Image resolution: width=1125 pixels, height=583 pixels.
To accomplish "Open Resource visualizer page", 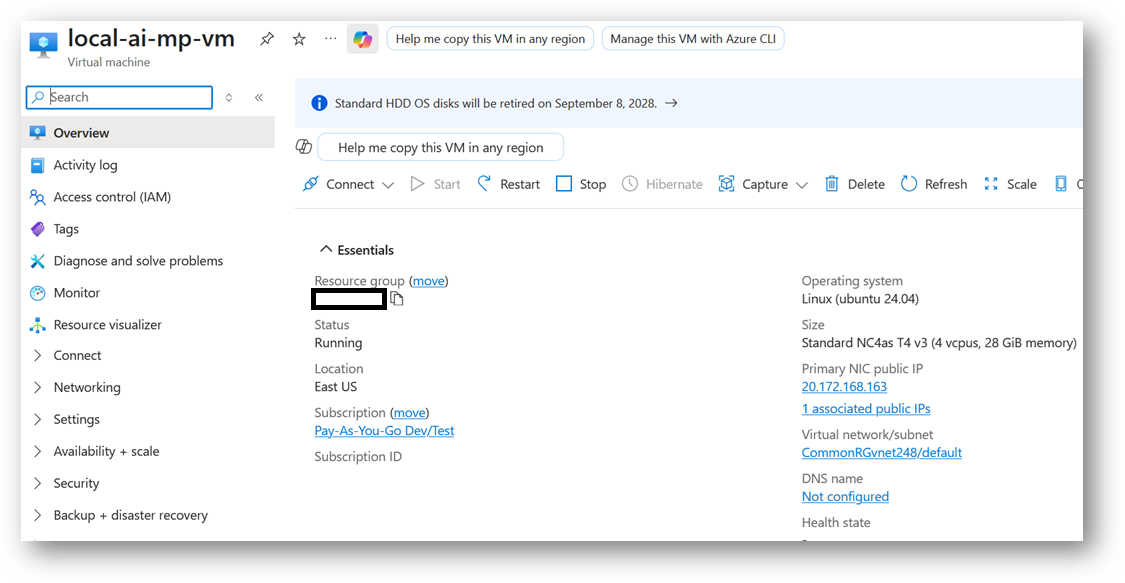I will coord(108,324).
